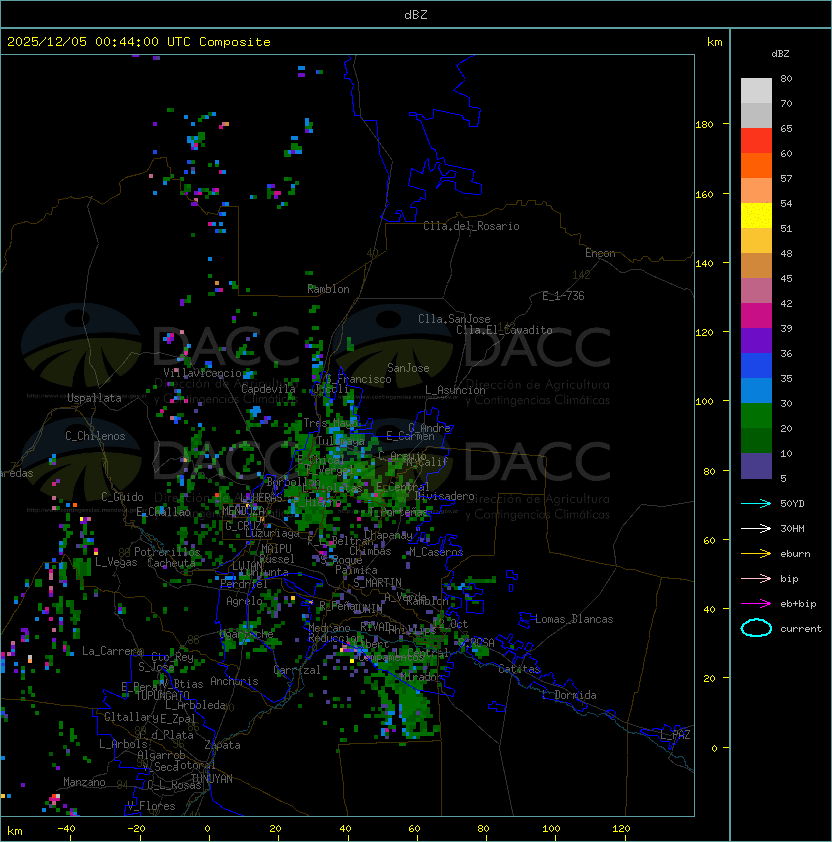Click the 'L_Asuncion' map label
This screenshot has width=832, height=842.
(x=455, y=390)
